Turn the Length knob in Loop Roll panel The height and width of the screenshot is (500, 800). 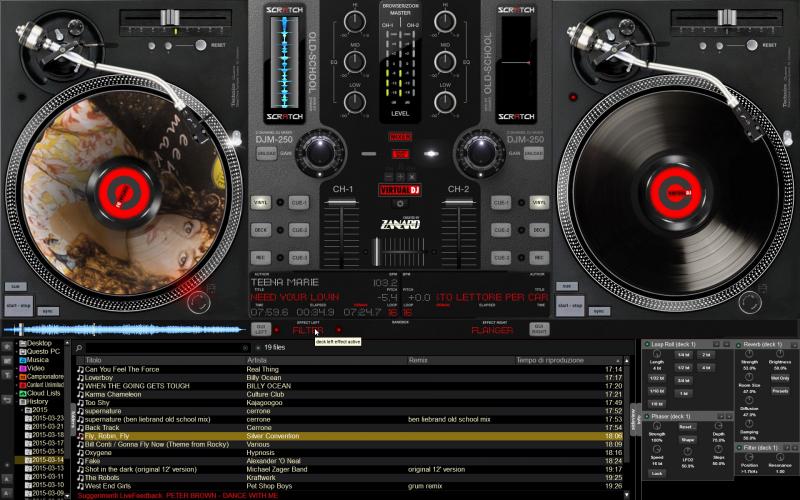(x=657, y=354)
